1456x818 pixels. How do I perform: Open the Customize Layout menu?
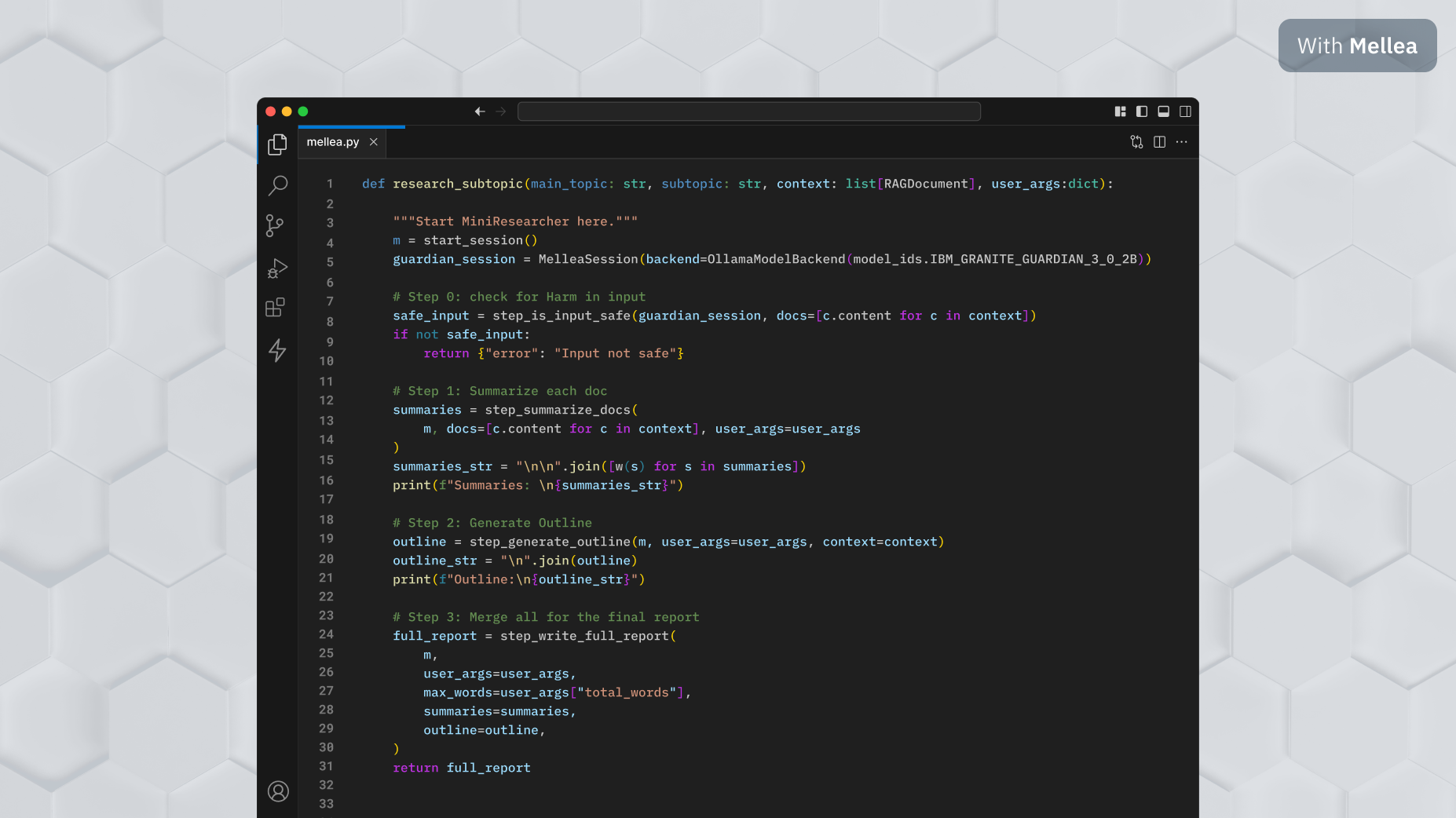(x=1121, y=111)
